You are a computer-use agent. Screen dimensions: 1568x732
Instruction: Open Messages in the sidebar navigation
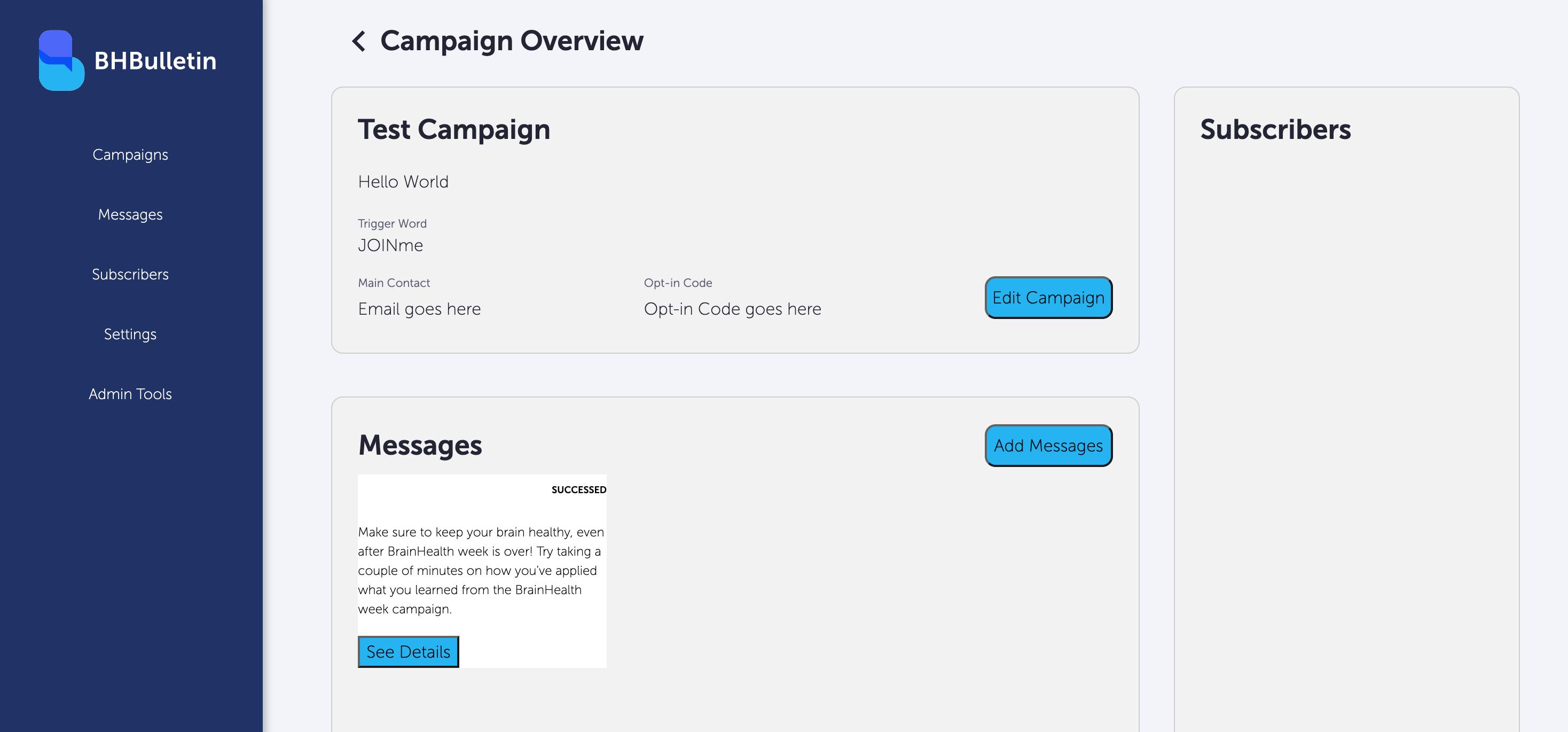pyautogui.click(x=130, y=214)
